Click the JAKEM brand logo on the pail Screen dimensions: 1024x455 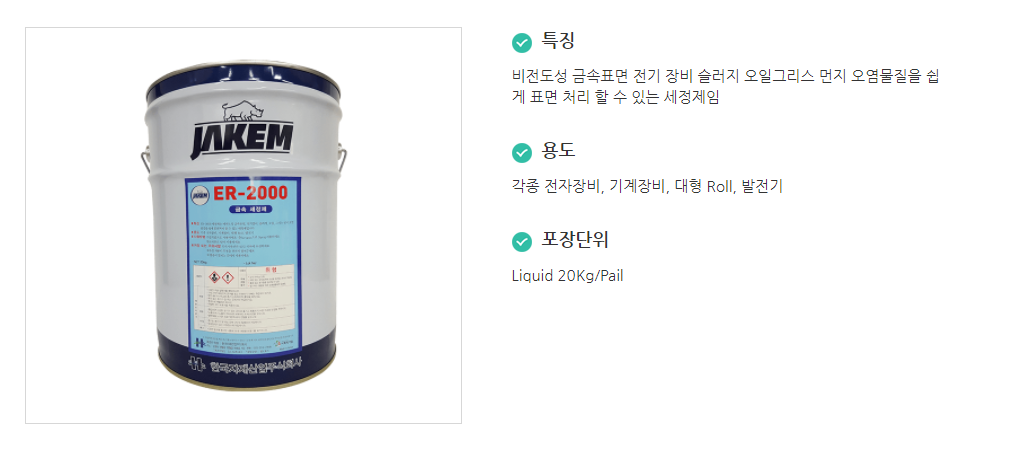tap(242, 141)
